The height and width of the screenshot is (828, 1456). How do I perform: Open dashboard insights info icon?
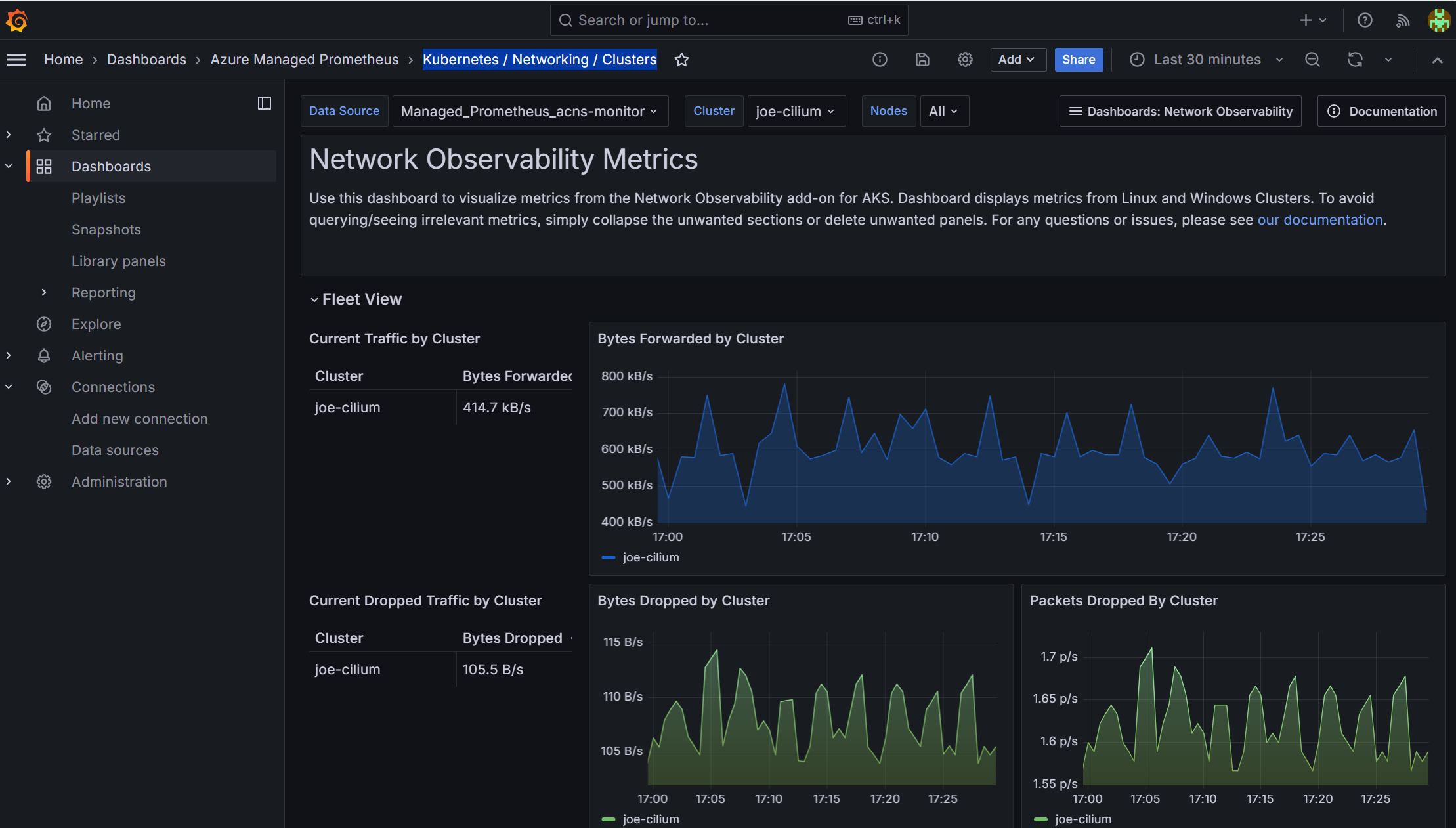[880, 60]
